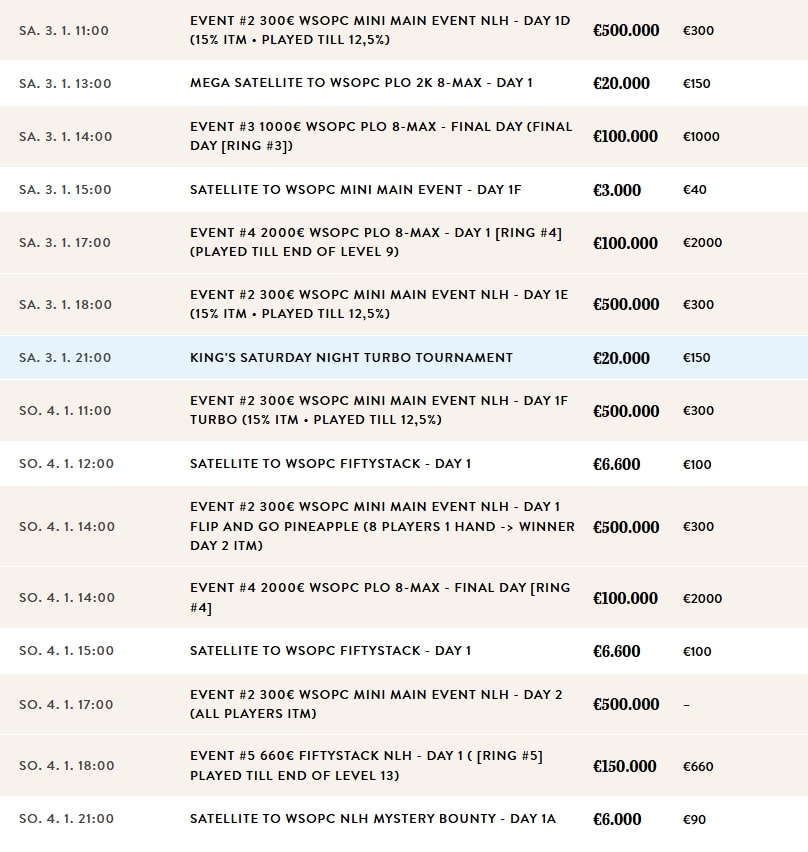
Task: Open King's Saturday Night Turbo Tournament
Action: point(351,357)
